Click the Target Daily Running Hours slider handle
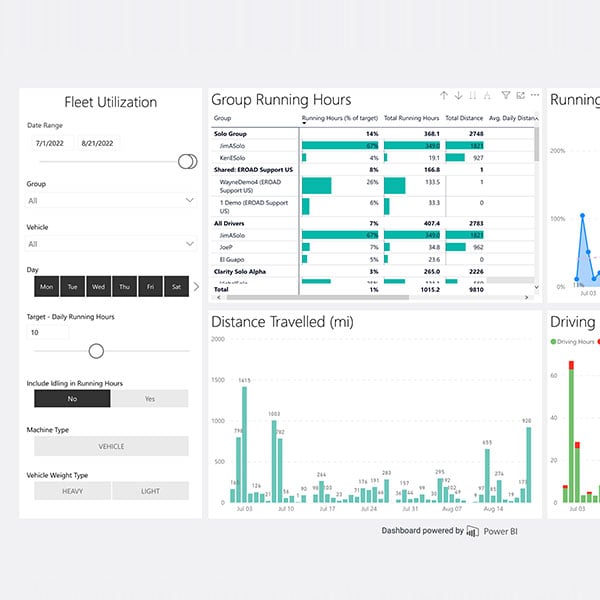This screenshot has width=600, height=600. coord(96,351)
